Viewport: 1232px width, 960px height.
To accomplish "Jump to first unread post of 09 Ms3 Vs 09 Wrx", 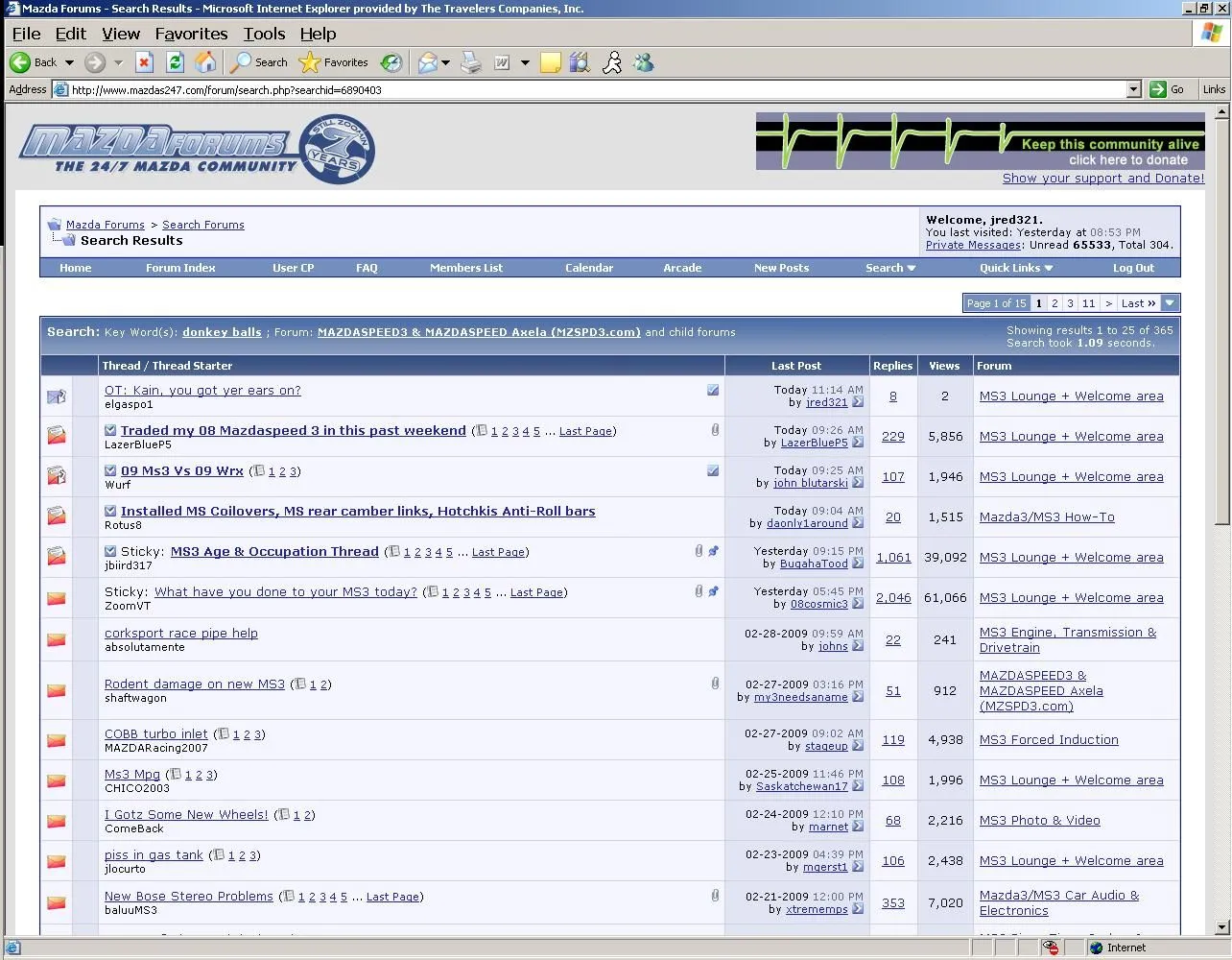I will [x=110, y=471].
